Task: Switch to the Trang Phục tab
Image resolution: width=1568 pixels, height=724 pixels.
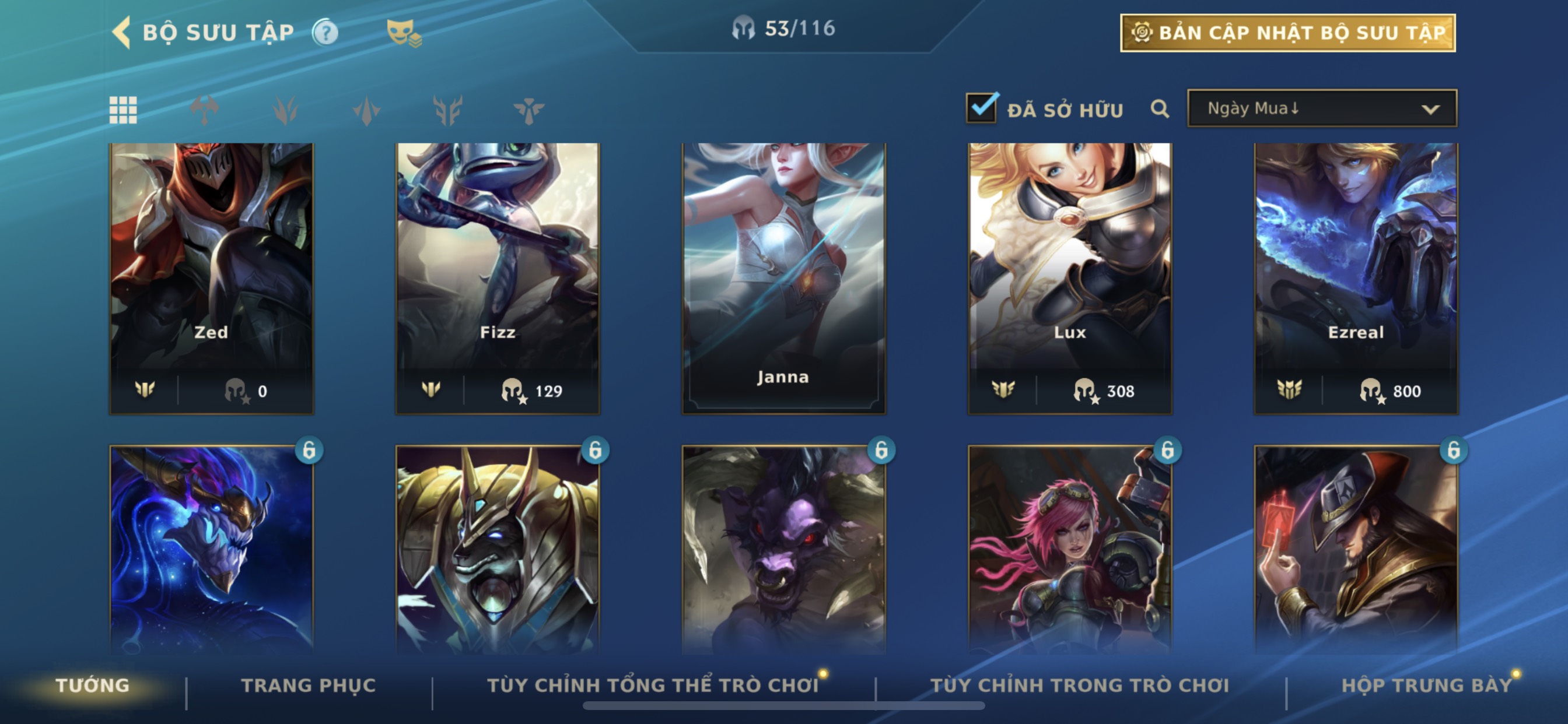Action: point(309,685)
